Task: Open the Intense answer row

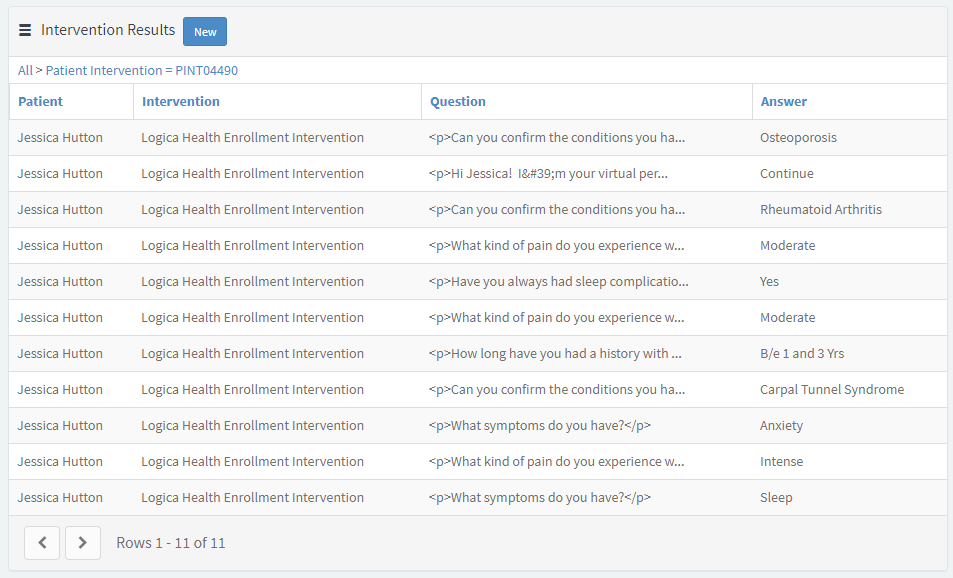Action: [x=478, y=461]
